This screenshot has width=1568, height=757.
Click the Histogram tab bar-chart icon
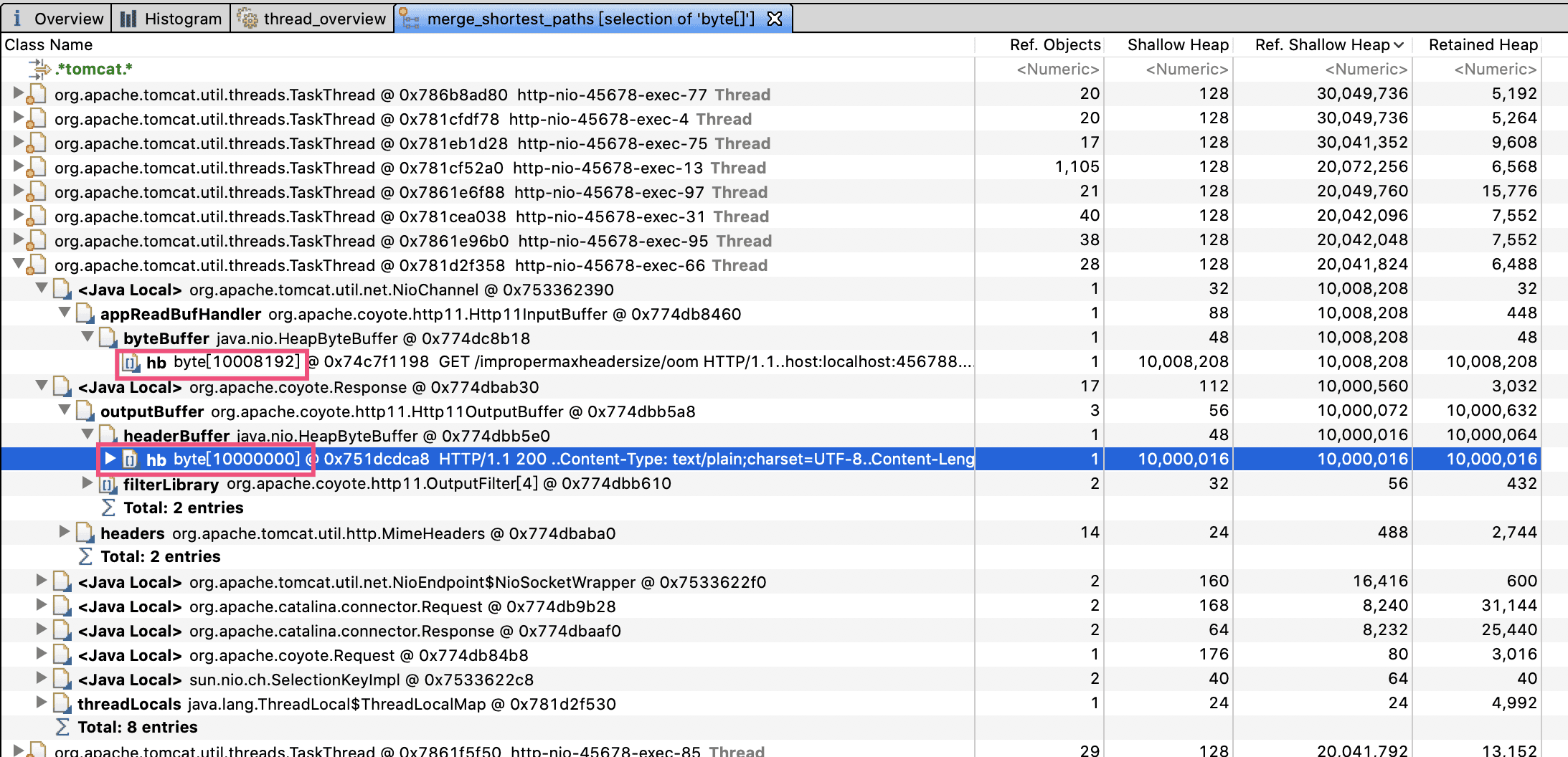click(128, 19)
